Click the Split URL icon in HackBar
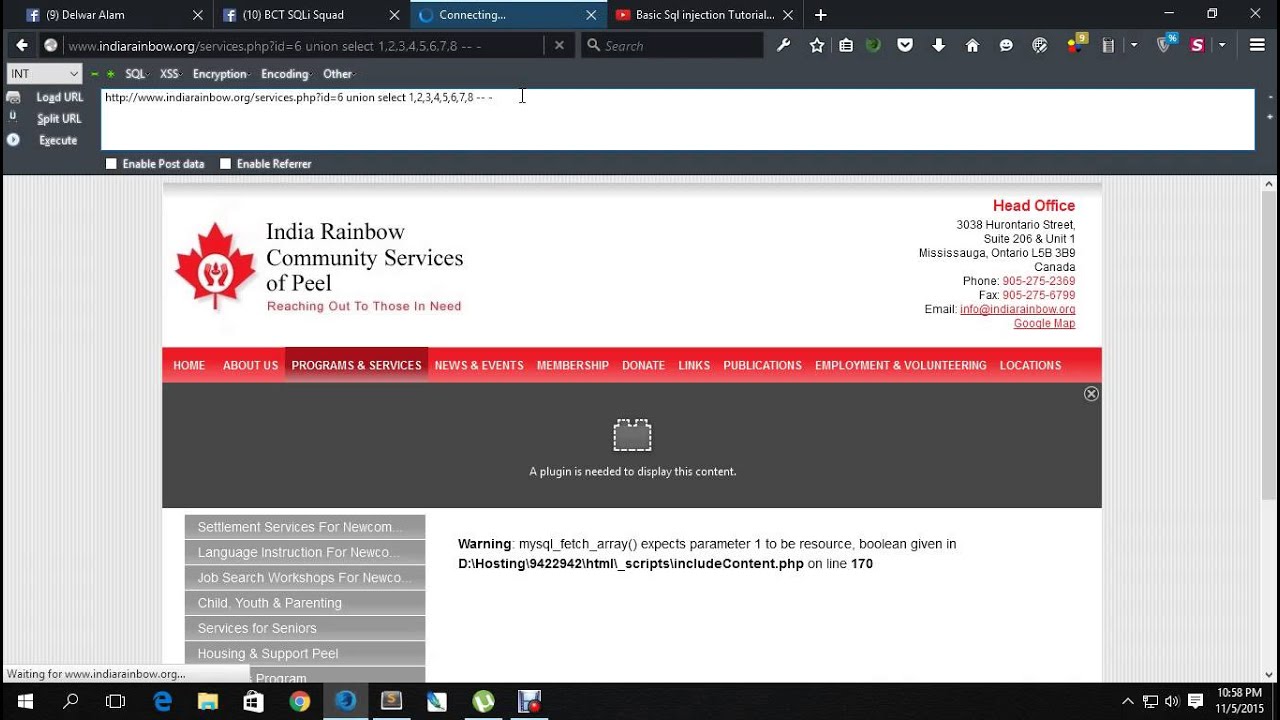The image size is (1280, 720). pos(13,117)
